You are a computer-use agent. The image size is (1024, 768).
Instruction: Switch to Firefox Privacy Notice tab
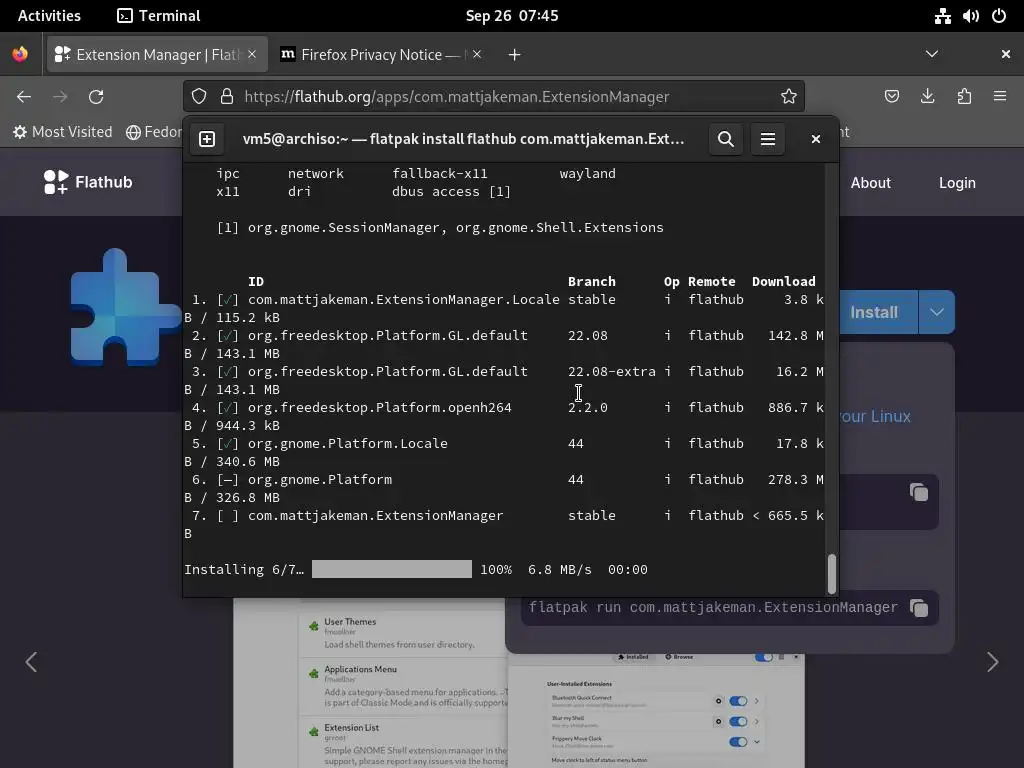(x=381, y=54)
